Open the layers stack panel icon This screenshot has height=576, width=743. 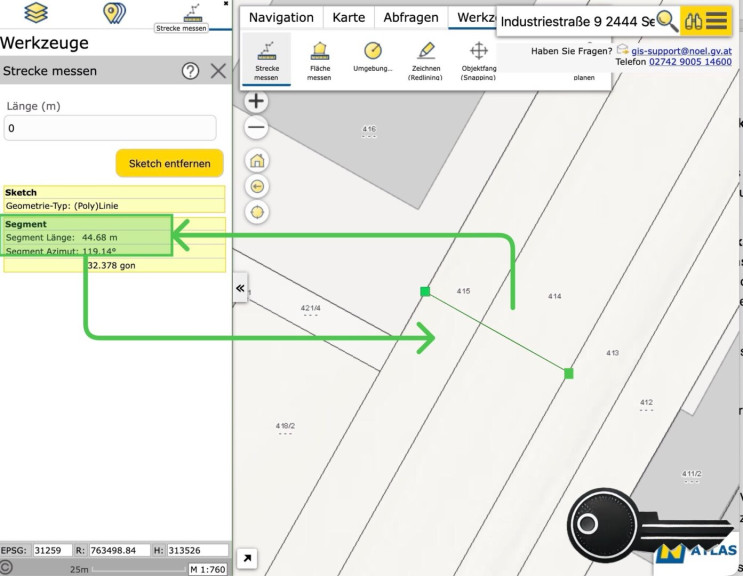36,13
